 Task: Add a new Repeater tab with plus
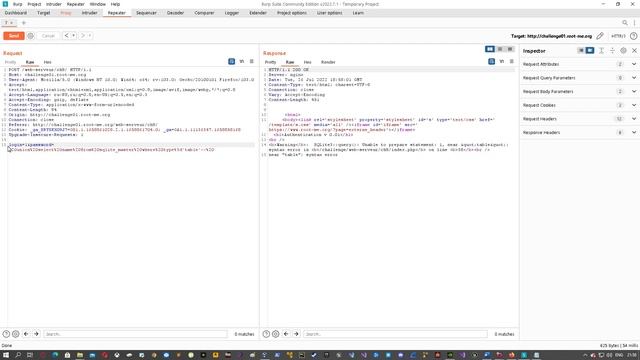pos(24,23)
